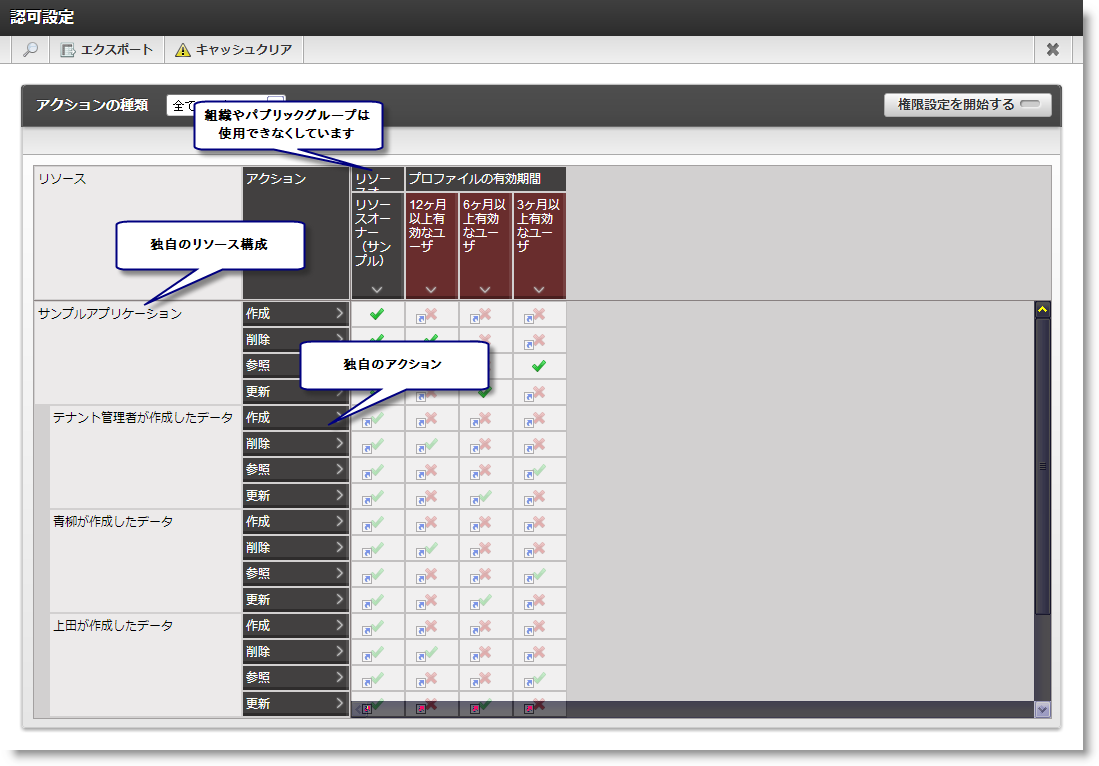Click 上田 削除 inherited check for 12ヶ月 users
This screenshot has width=1099, height=766.
coord(431,652)
